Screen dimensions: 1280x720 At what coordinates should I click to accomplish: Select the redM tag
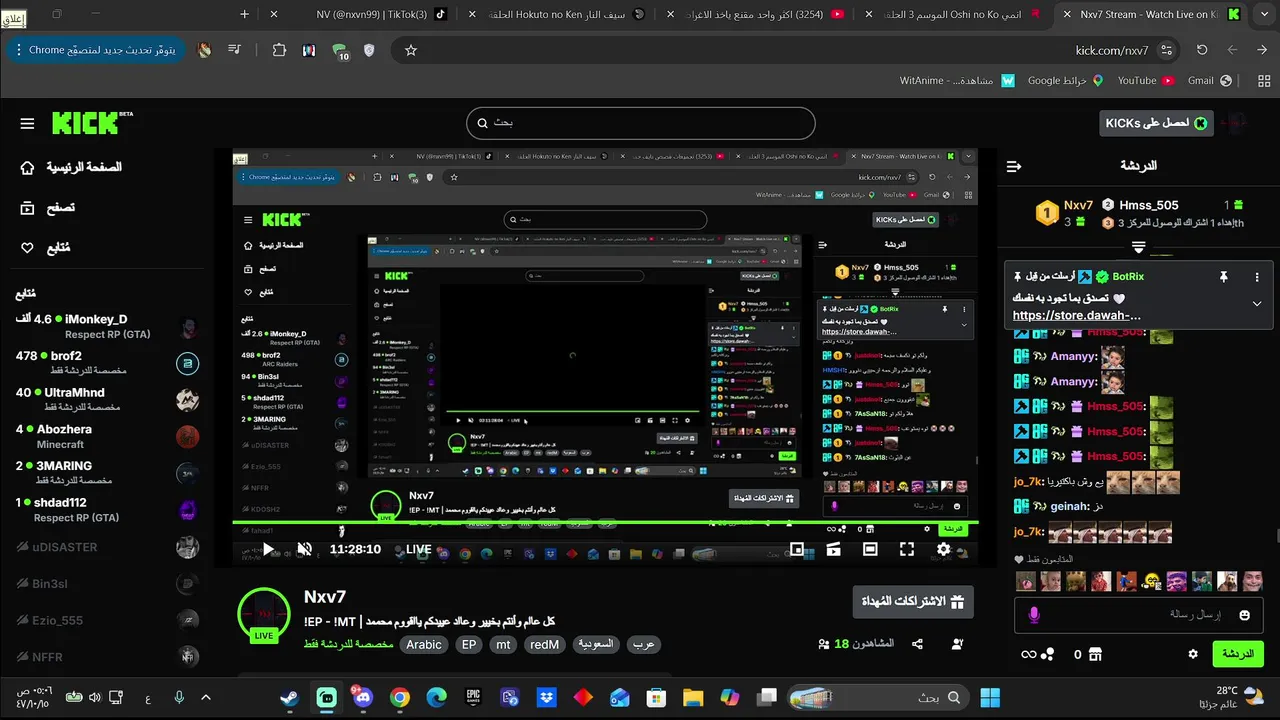click(x=545, y=645)
